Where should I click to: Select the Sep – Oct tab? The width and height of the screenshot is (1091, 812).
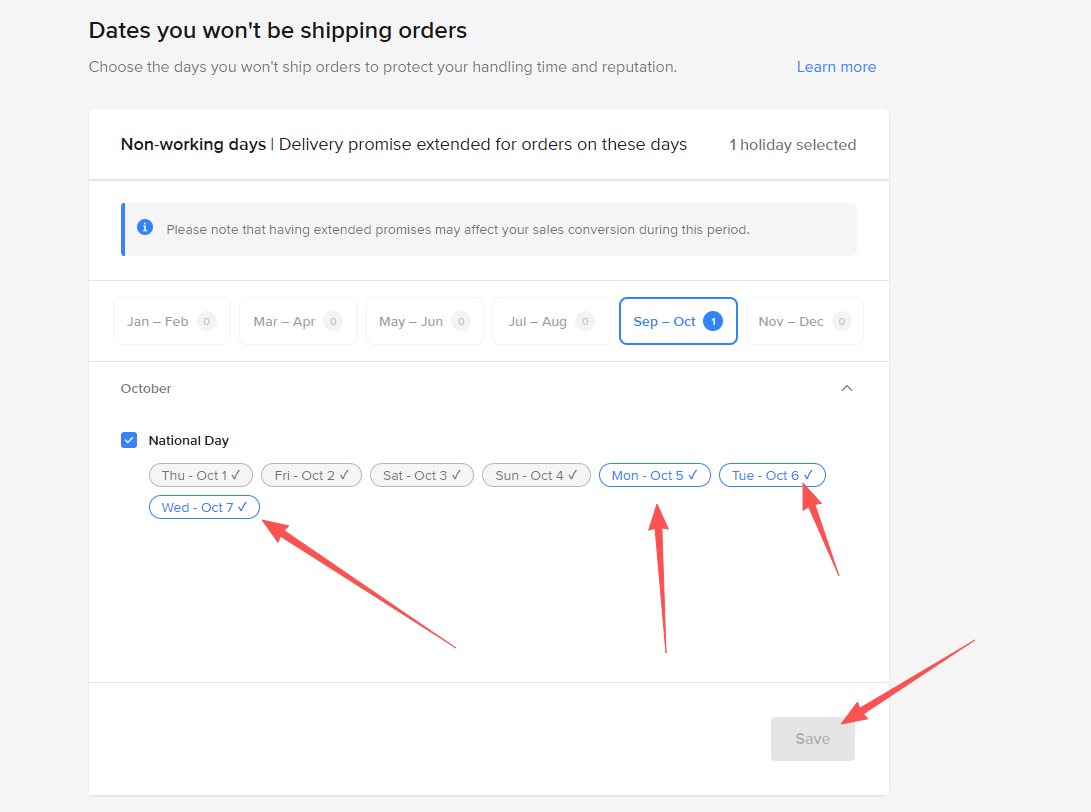pos(678,321)
